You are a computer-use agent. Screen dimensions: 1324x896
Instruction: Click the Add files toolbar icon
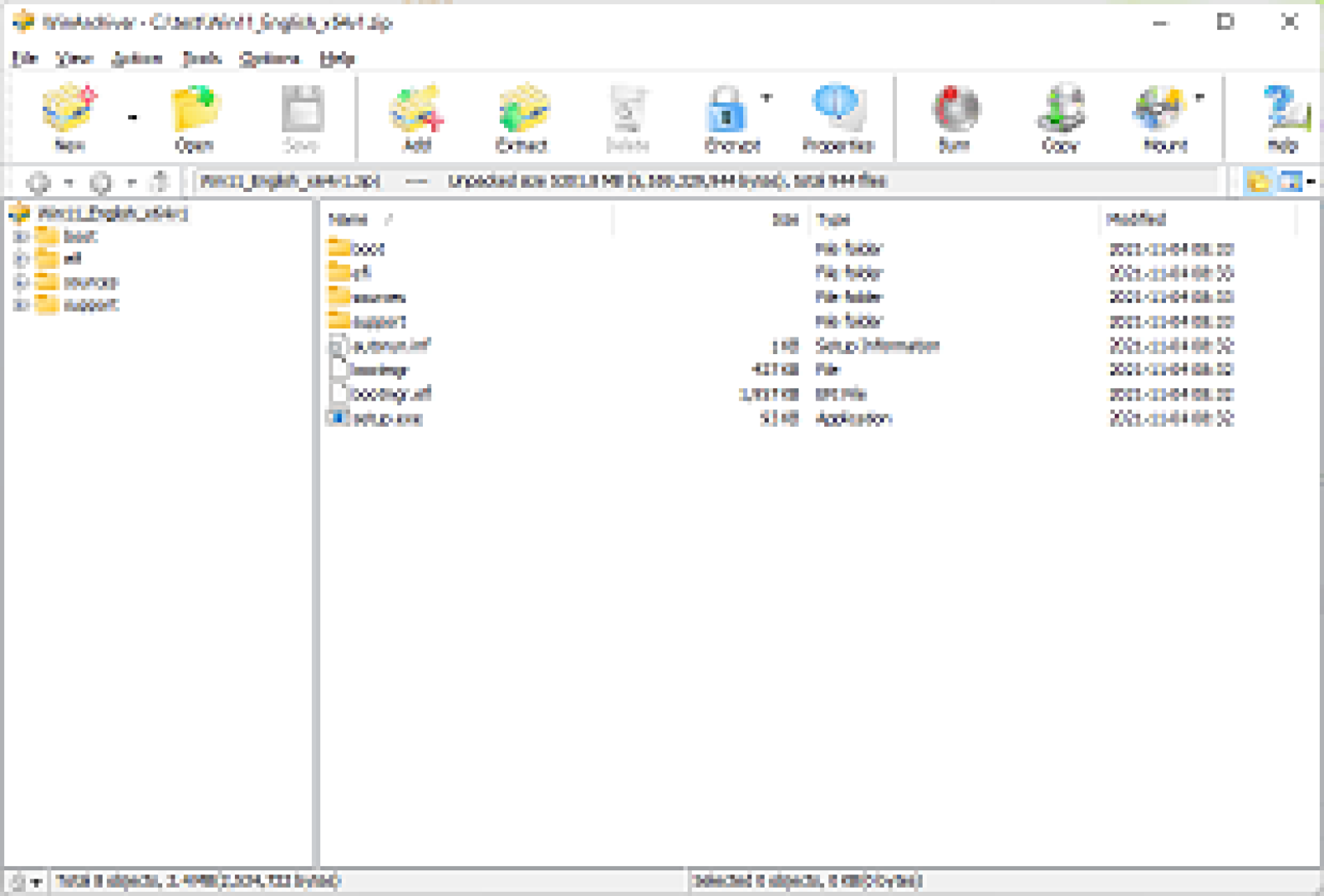coord(416,110)
